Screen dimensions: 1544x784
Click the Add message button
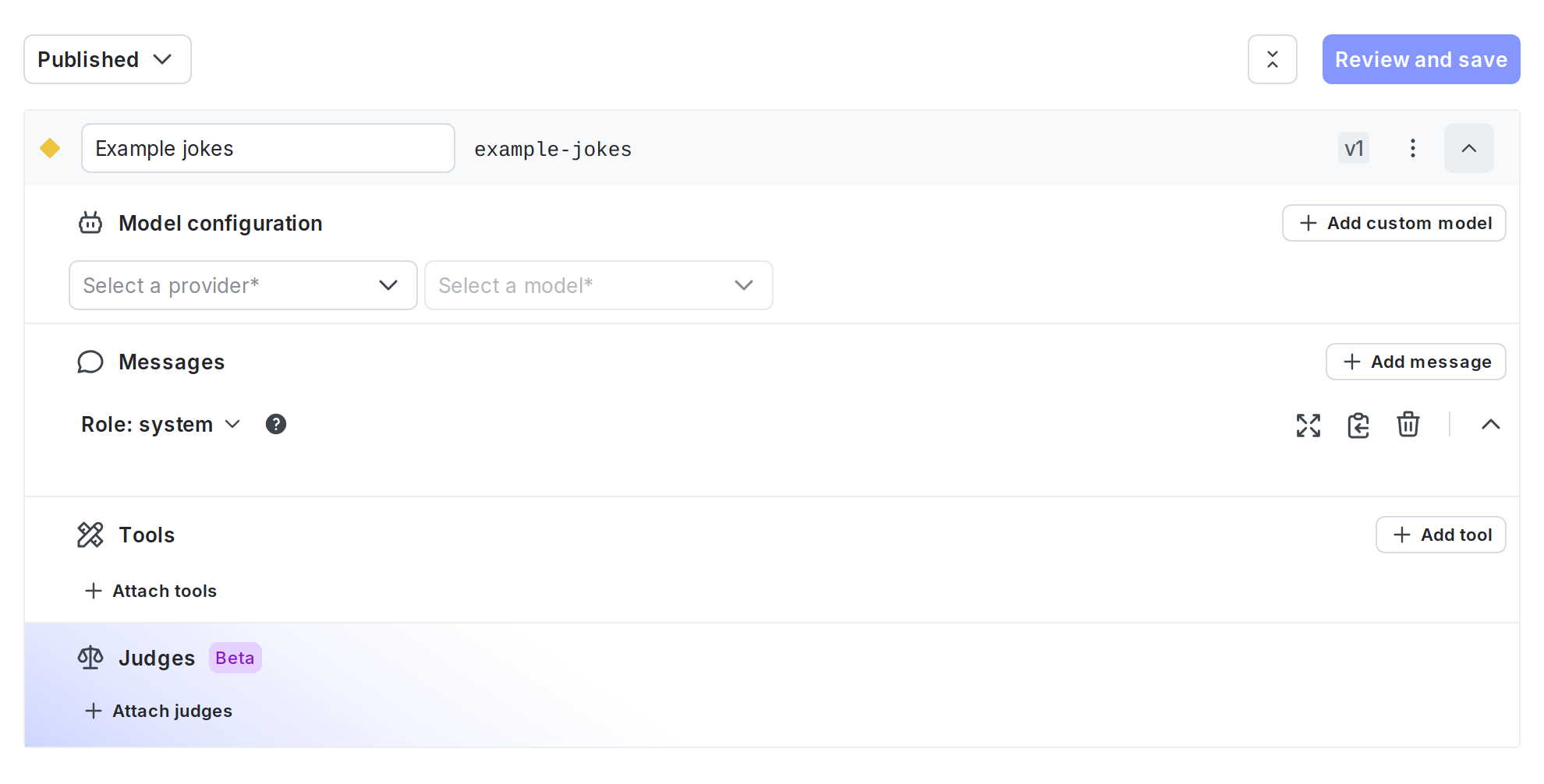tap(1415, 362)
